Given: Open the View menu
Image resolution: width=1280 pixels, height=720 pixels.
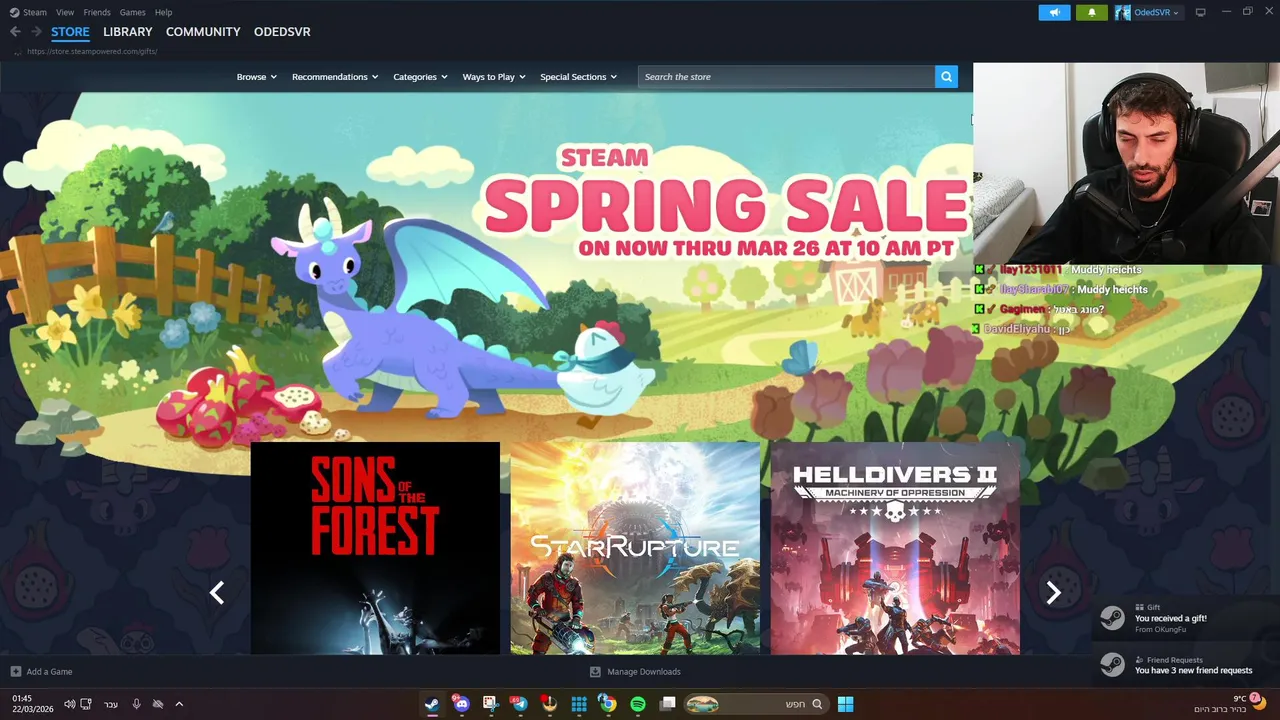Looking at the screenshot, I should click(x=65, y=12).
